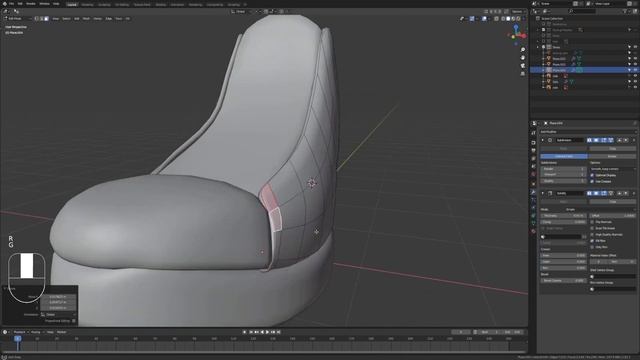
Task: Click the Solidify Offset slider field
Action: tap(613, 216)
